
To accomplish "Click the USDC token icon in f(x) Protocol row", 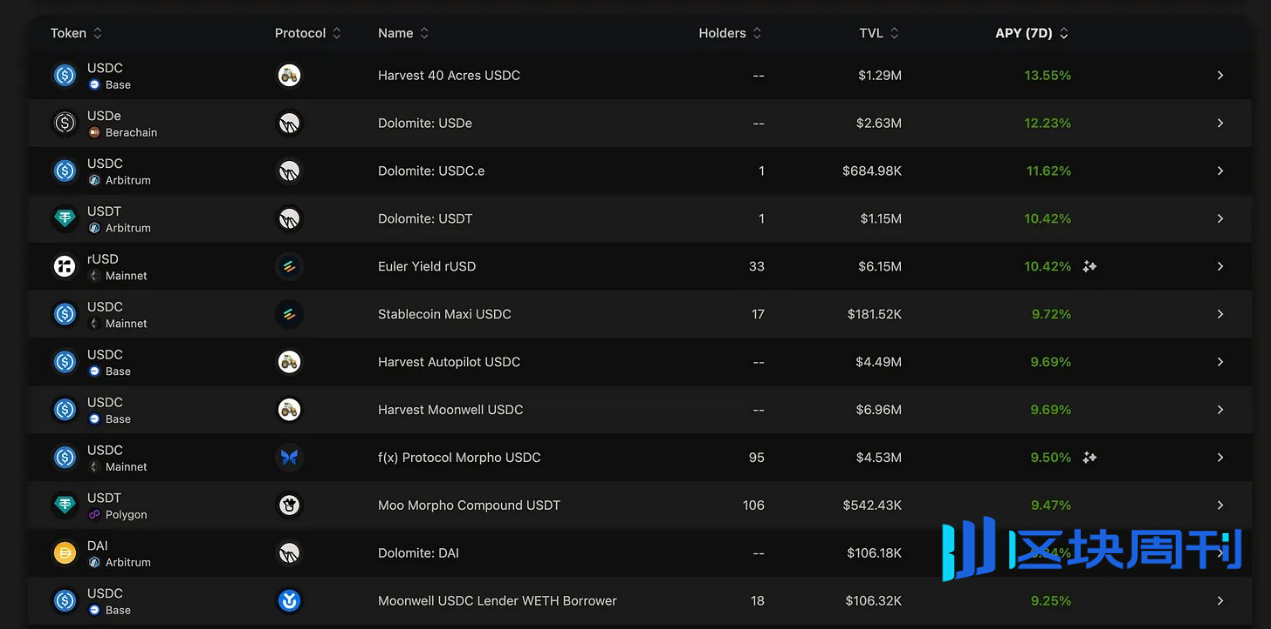I will point(65,457).
